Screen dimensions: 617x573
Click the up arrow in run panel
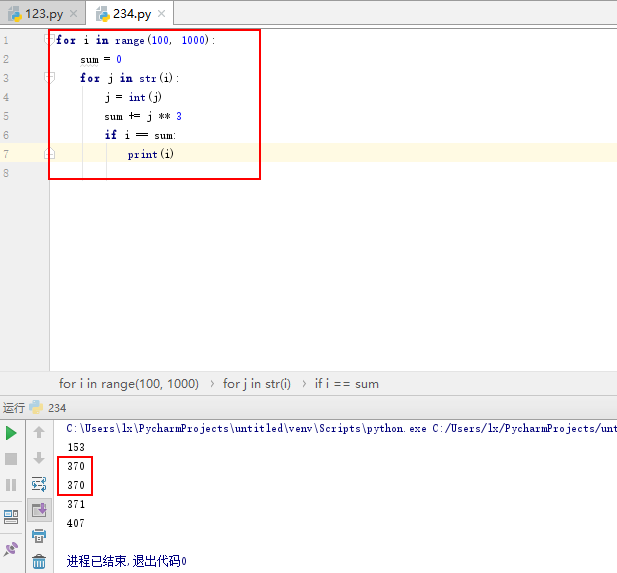(39, 433)
